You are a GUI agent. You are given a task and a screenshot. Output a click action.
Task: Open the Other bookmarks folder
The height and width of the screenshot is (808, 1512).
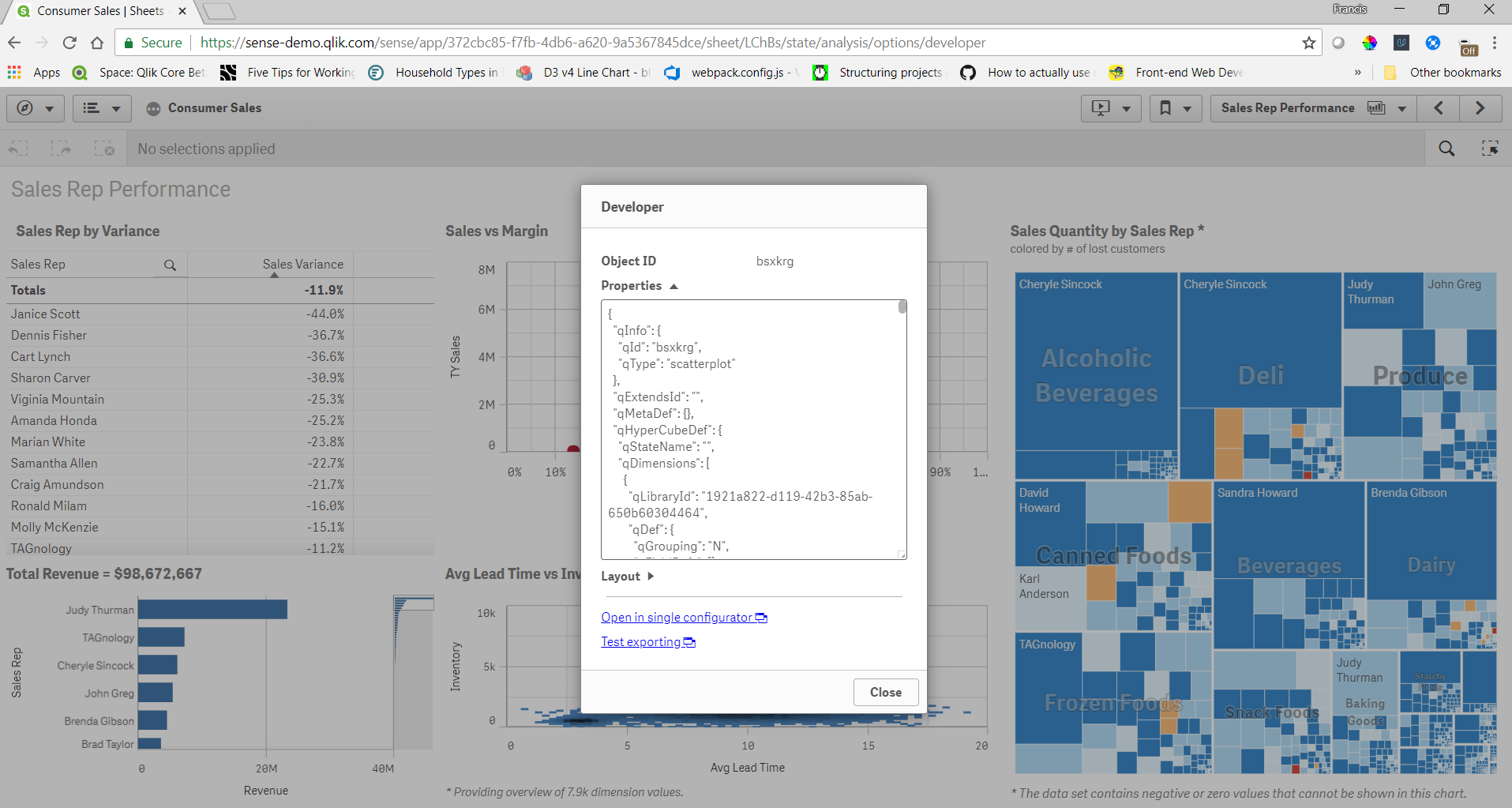(x=1443, y=73)
